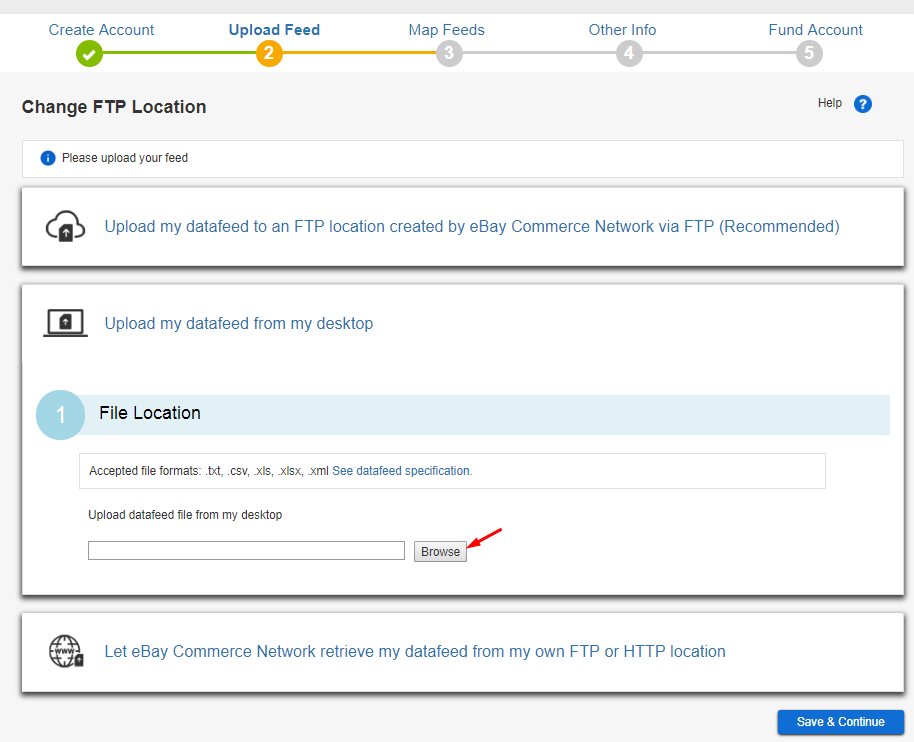Go to the Create Account step label
This screenshot has width=914, height=742.
(101, 30)
